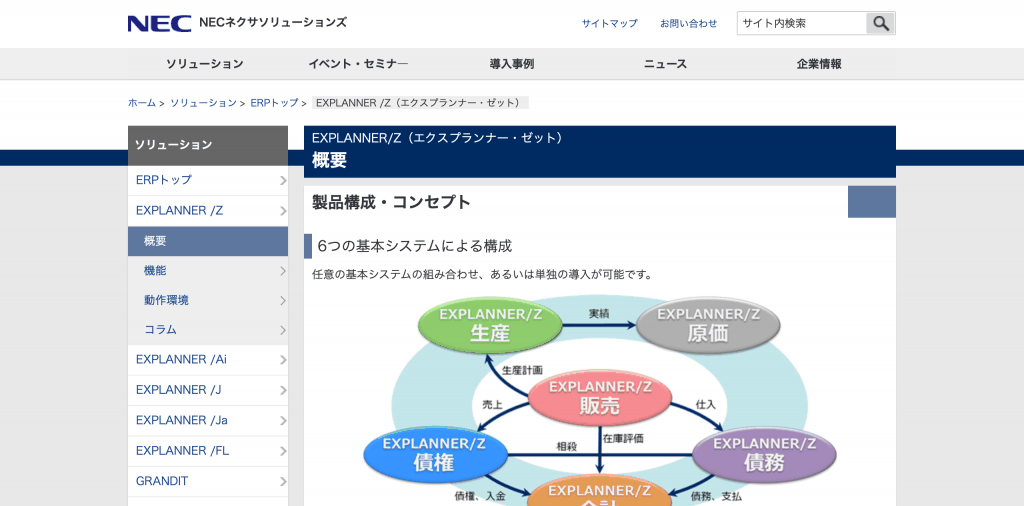The width and height of the screenshot is (1024, 506).
Task: Click the purple 債務 ellipse in diagram
Action: point(764,453)
